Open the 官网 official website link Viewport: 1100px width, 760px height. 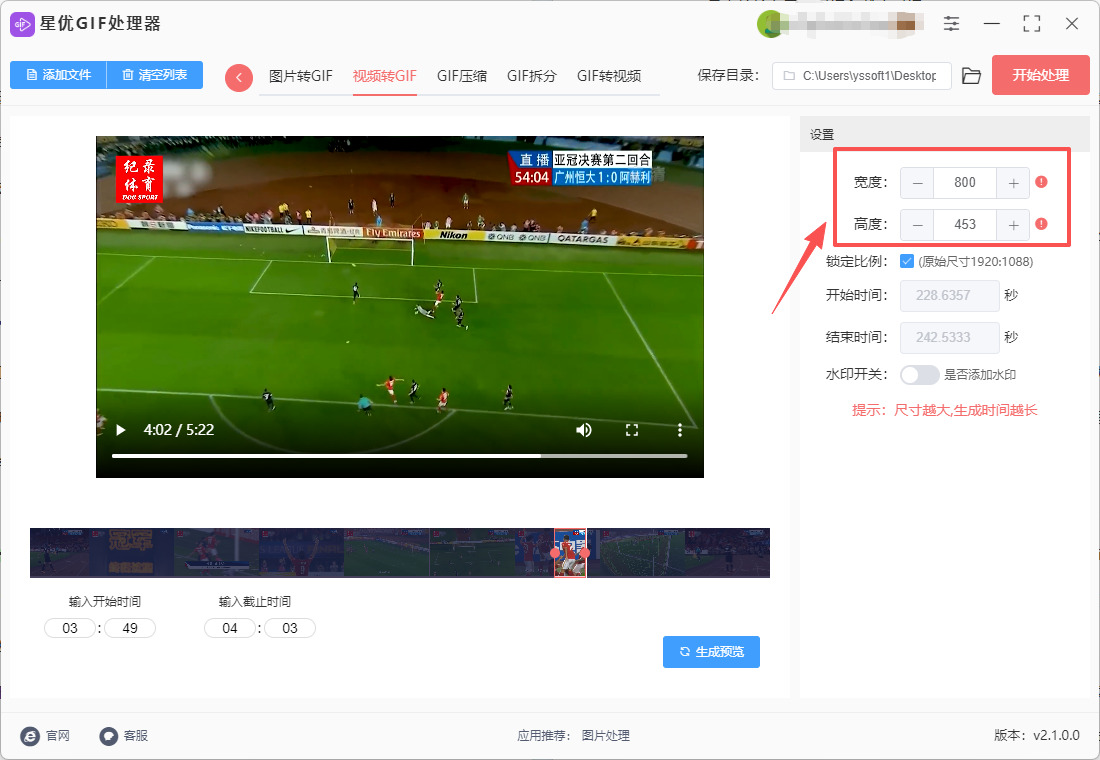click(46, 735)
